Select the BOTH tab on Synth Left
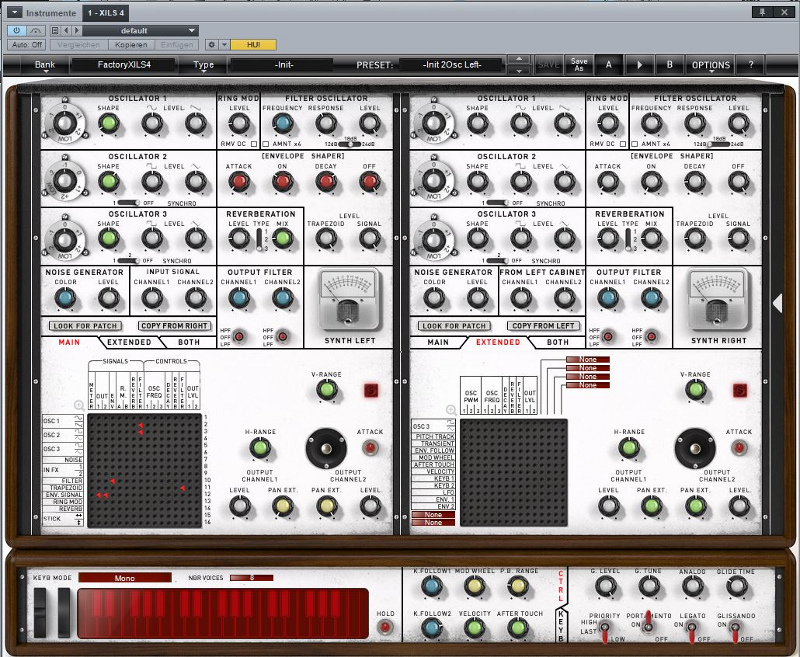The height and width of the screenshot is (657, 800). [189, 342]
